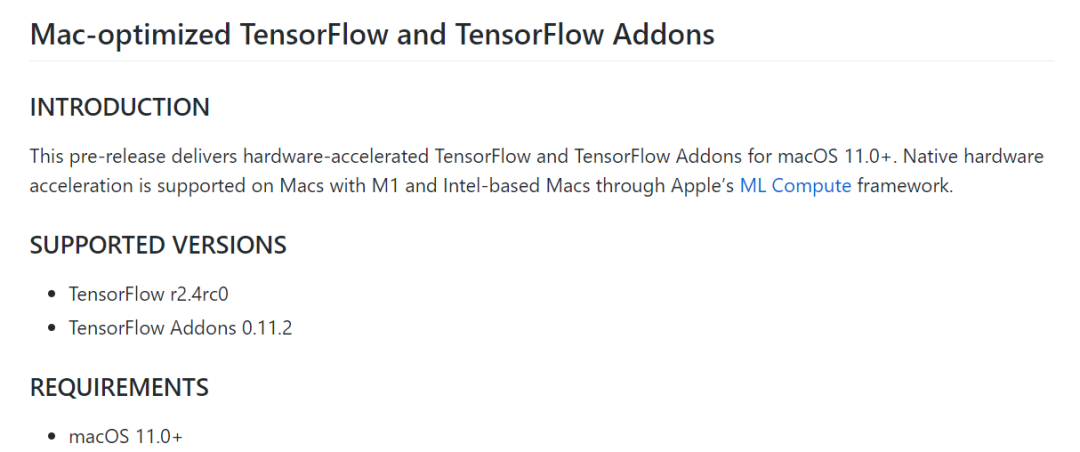Select the INTRODUCTION heading
This screenshot has height=452, width=1080.
pyautogui.click(x=120, y=108)
